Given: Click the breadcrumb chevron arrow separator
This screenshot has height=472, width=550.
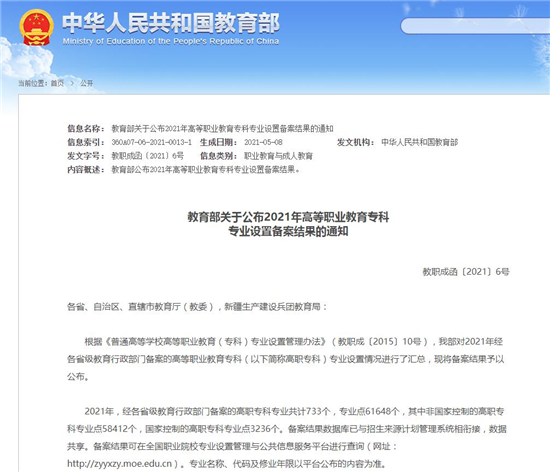Looking at the screenshot, I should (72, 83).
